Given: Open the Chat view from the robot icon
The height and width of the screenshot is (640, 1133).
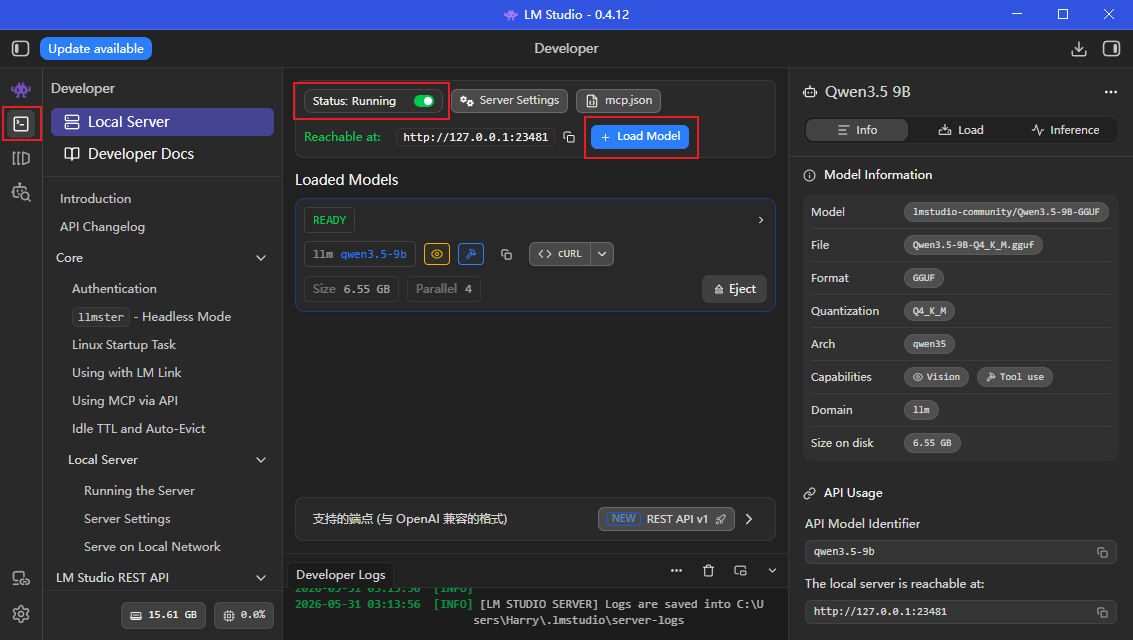Looking at the screenshot, I should [21, 90].
